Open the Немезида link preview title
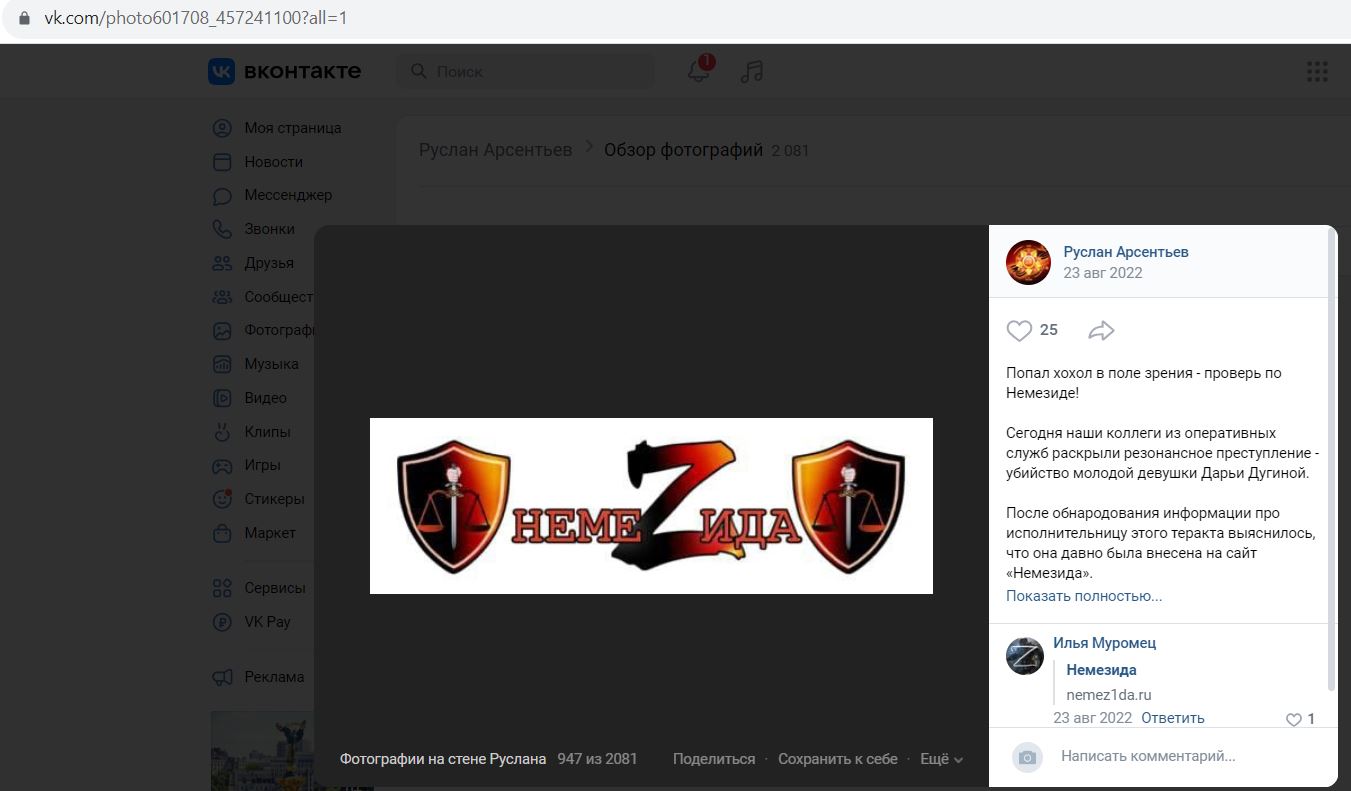Image resolution: width=1351 pixels, height=791 pixels. 1101,670
